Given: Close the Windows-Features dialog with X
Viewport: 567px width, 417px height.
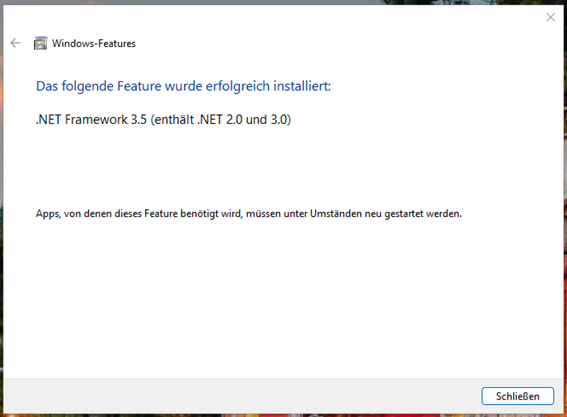Looking at the screenshot, I should [x=550, y=17].
